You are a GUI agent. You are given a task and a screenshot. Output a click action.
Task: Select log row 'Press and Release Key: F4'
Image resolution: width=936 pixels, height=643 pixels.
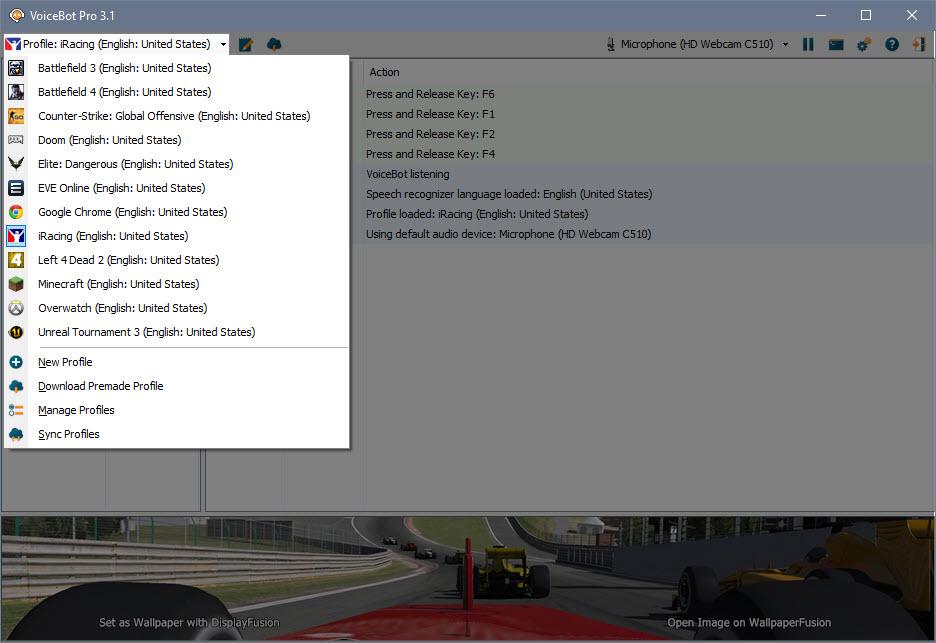(647, 154)
